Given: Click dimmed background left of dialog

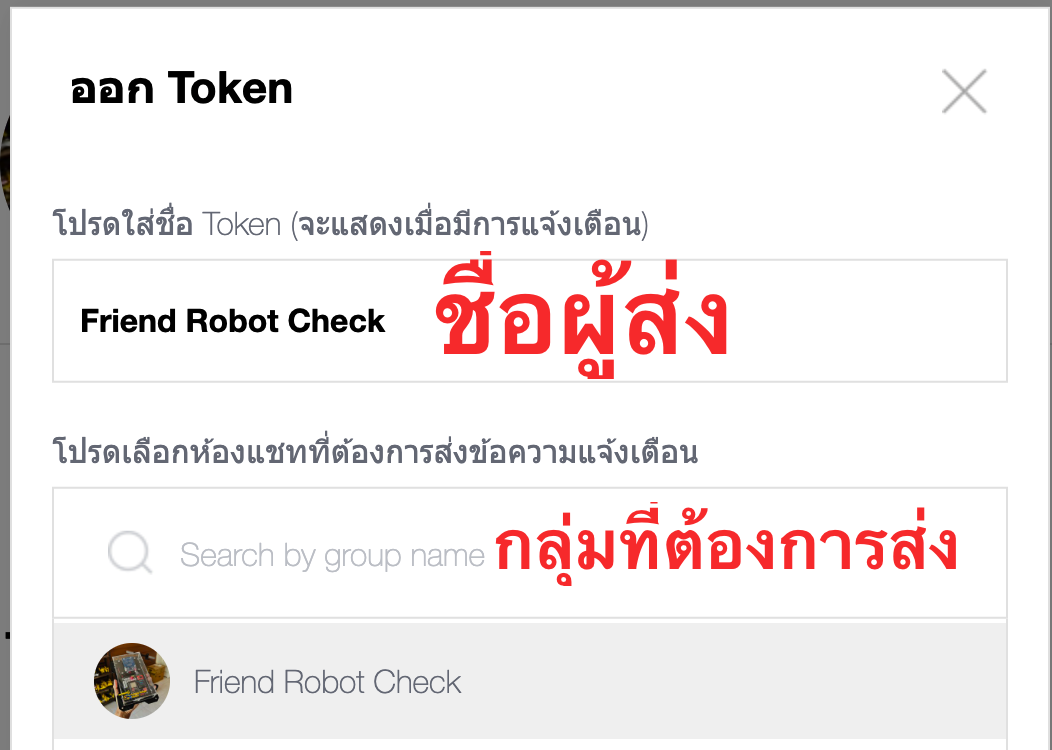Looking at the screenshot, I should [x=5, y=470].
